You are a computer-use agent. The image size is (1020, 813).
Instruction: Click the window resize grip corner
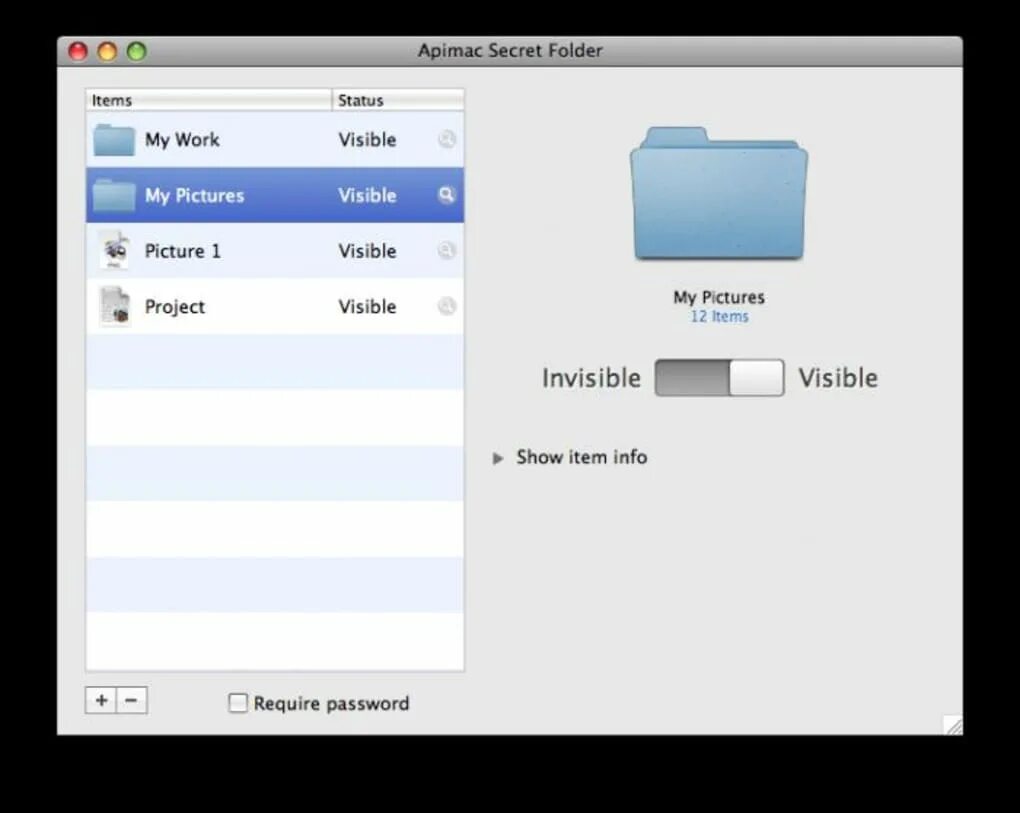click(953, 725)
